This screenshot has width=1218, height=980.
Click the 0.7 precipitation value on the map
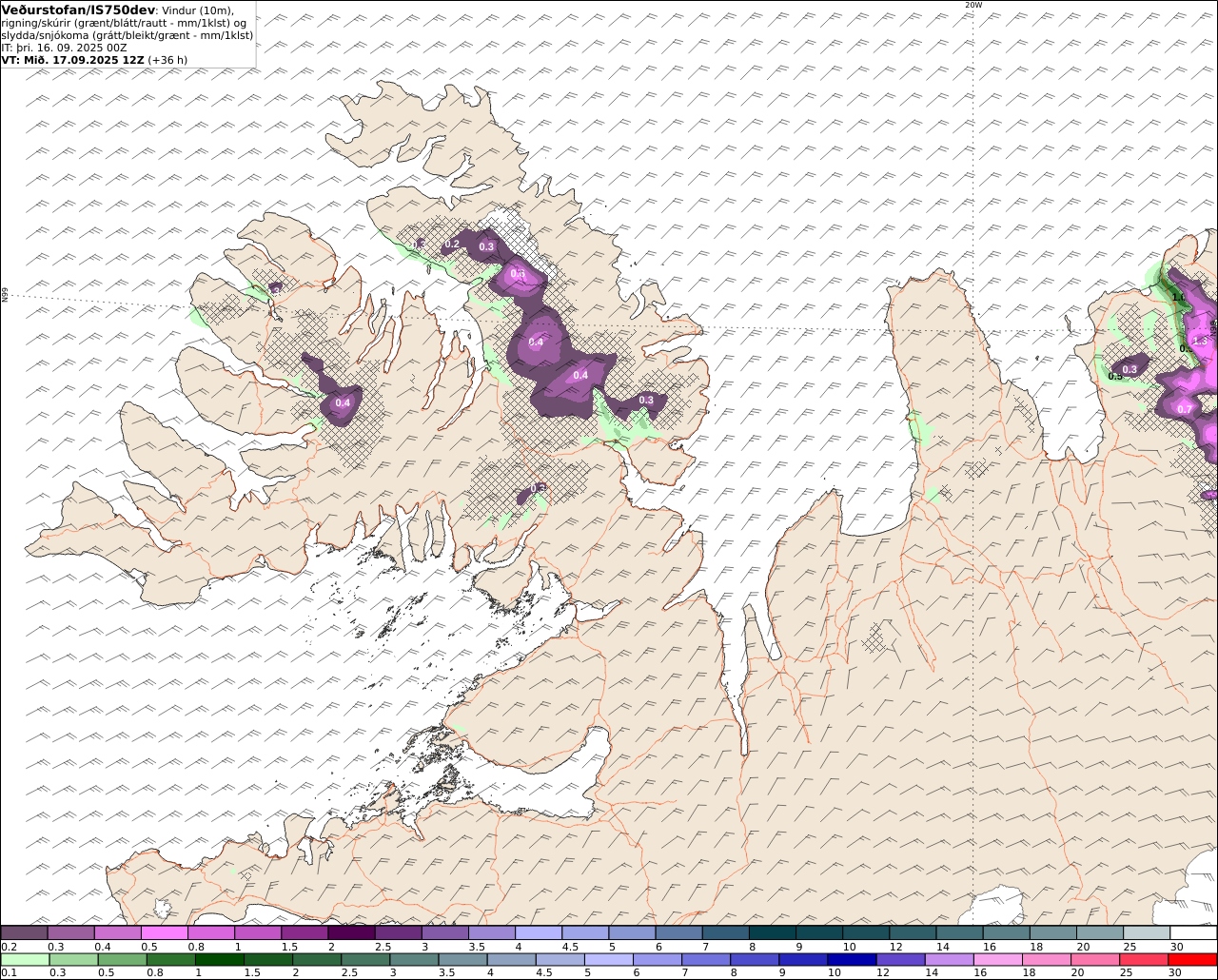(x=1185, y=409)
